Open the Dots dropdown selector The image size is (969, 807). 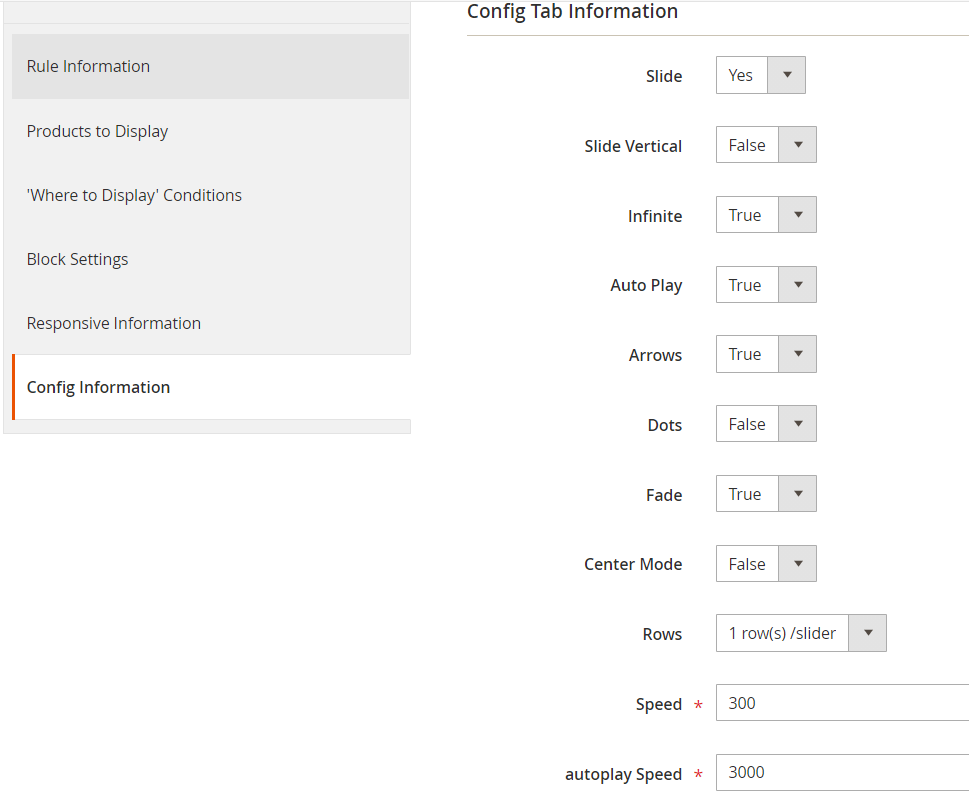766,424
